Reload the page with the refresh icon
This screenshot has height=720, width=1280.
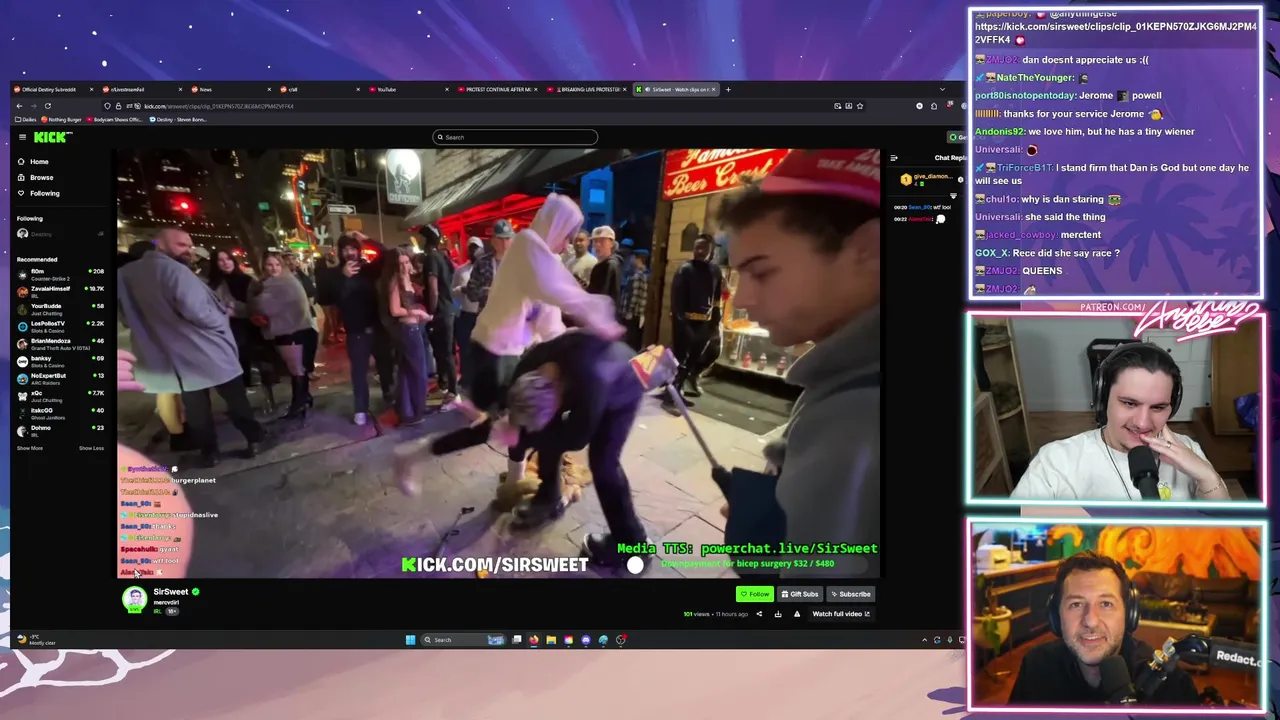tap(47, 106)
